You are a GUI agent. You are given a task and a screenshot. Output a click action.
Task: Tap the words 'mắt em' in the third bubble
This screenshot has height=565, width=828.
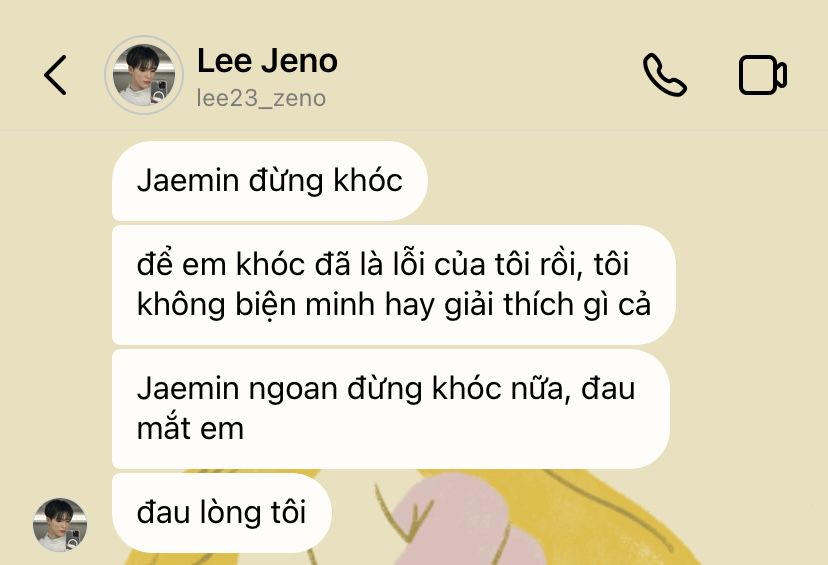pos(190,429)
